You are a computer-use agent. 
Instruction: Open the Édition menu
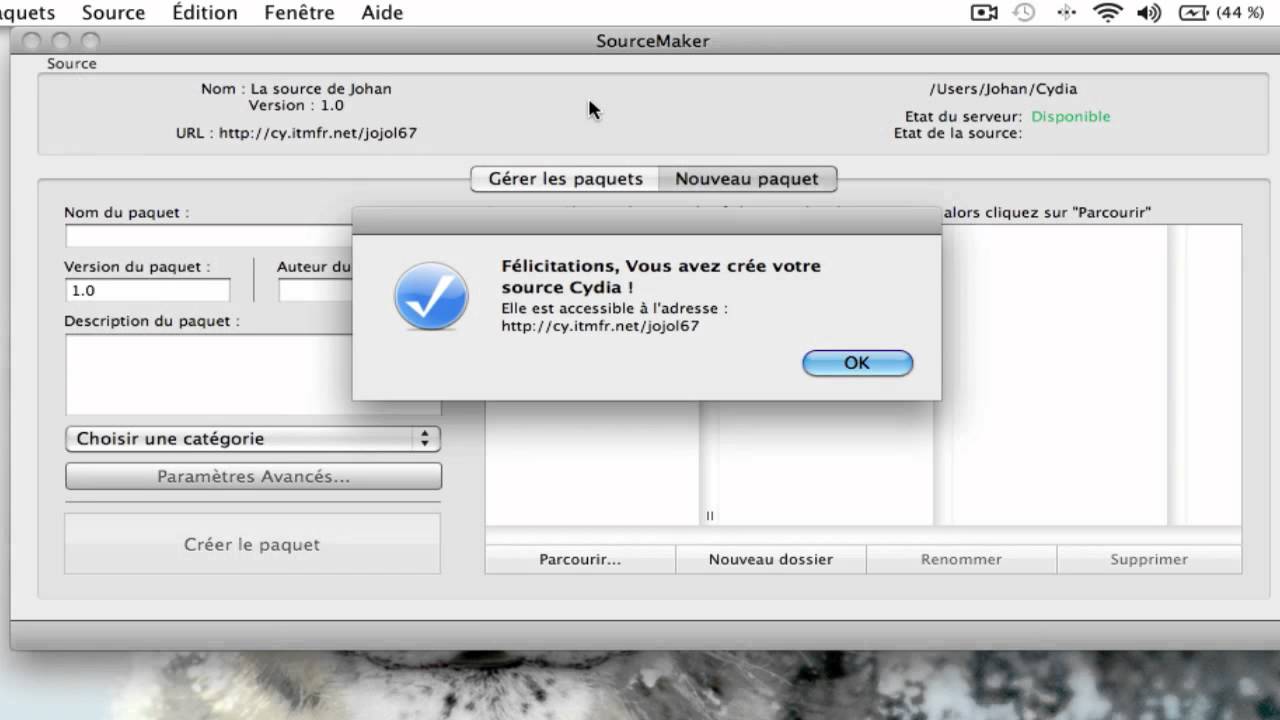pos(205,13)
